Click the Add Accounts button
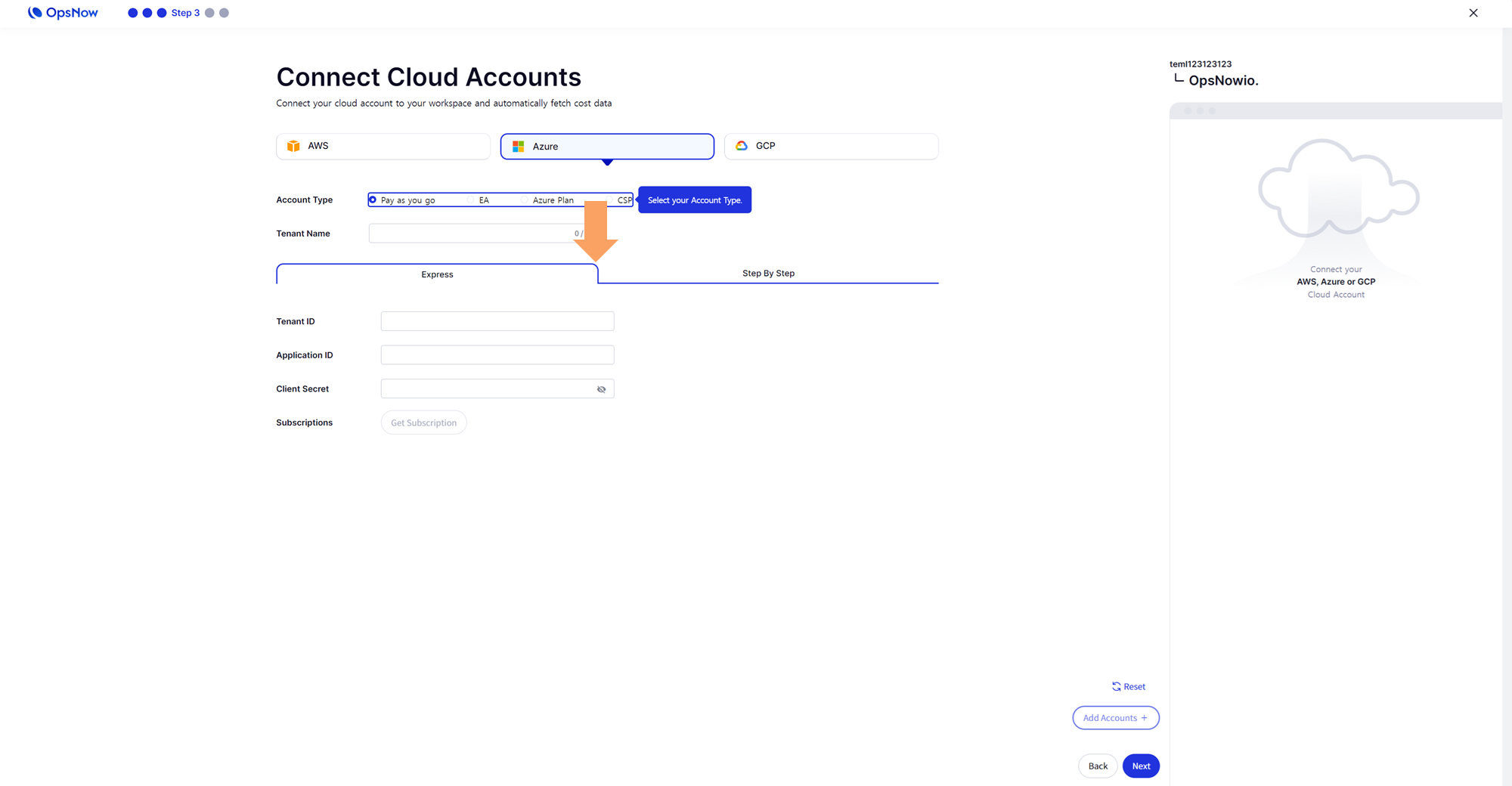This screenshot has width=1512, height=786. coord(1115,718)
